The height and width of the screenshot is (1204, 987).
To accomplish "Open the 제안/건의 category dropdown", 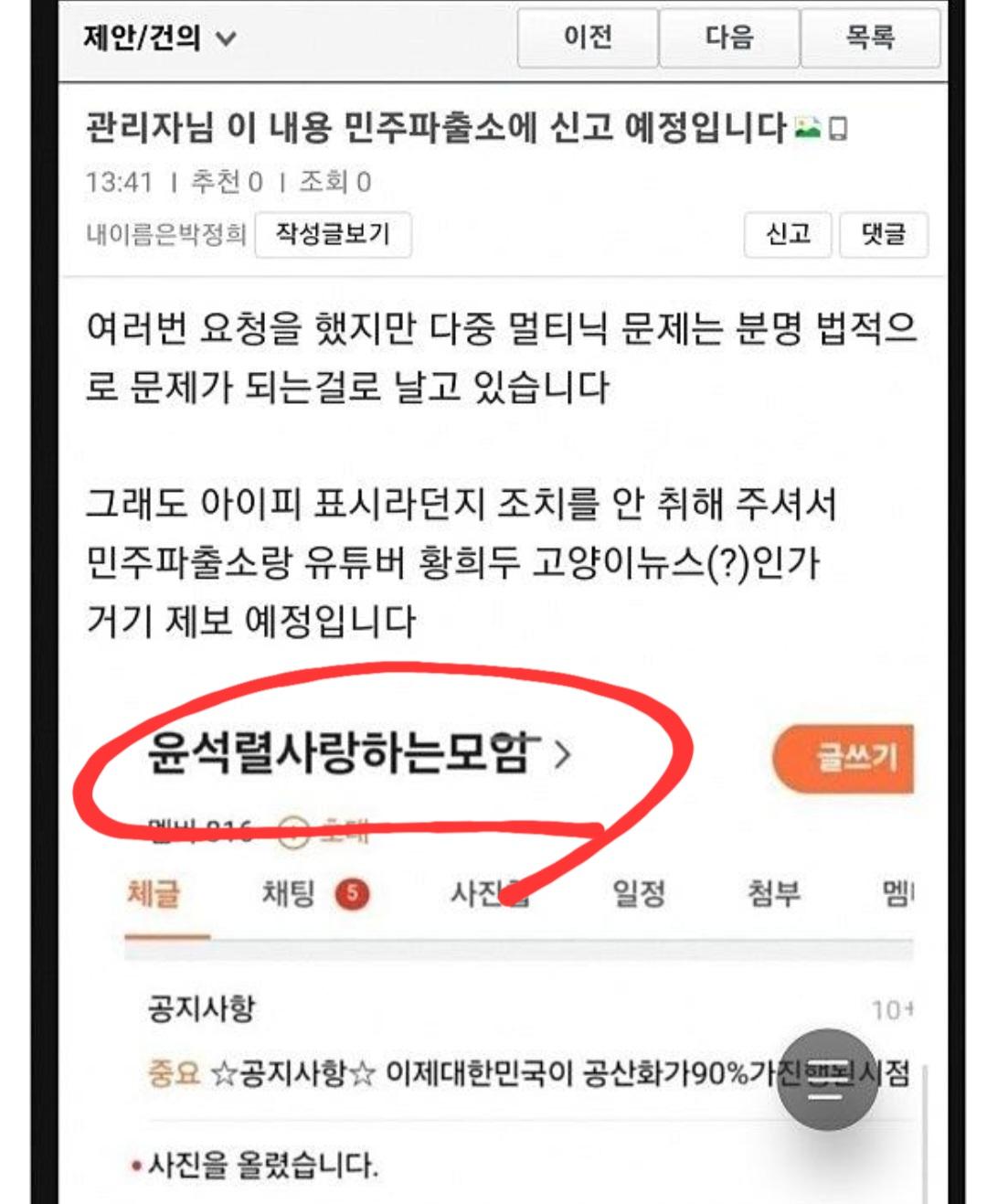I will (160, 37).
